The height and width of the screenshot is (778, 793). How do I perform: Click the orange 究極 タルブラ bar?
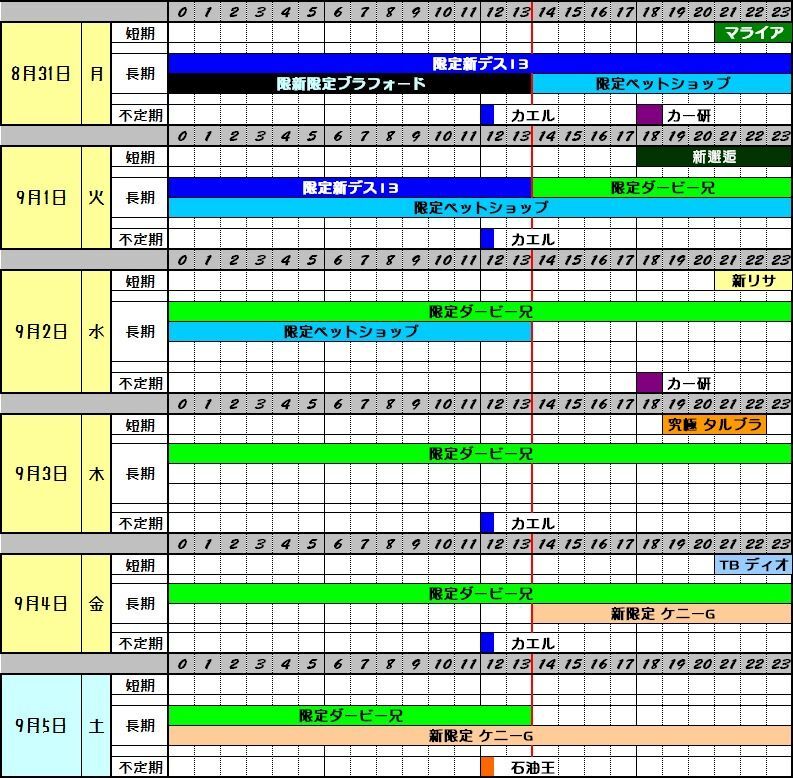coord(714,424)
